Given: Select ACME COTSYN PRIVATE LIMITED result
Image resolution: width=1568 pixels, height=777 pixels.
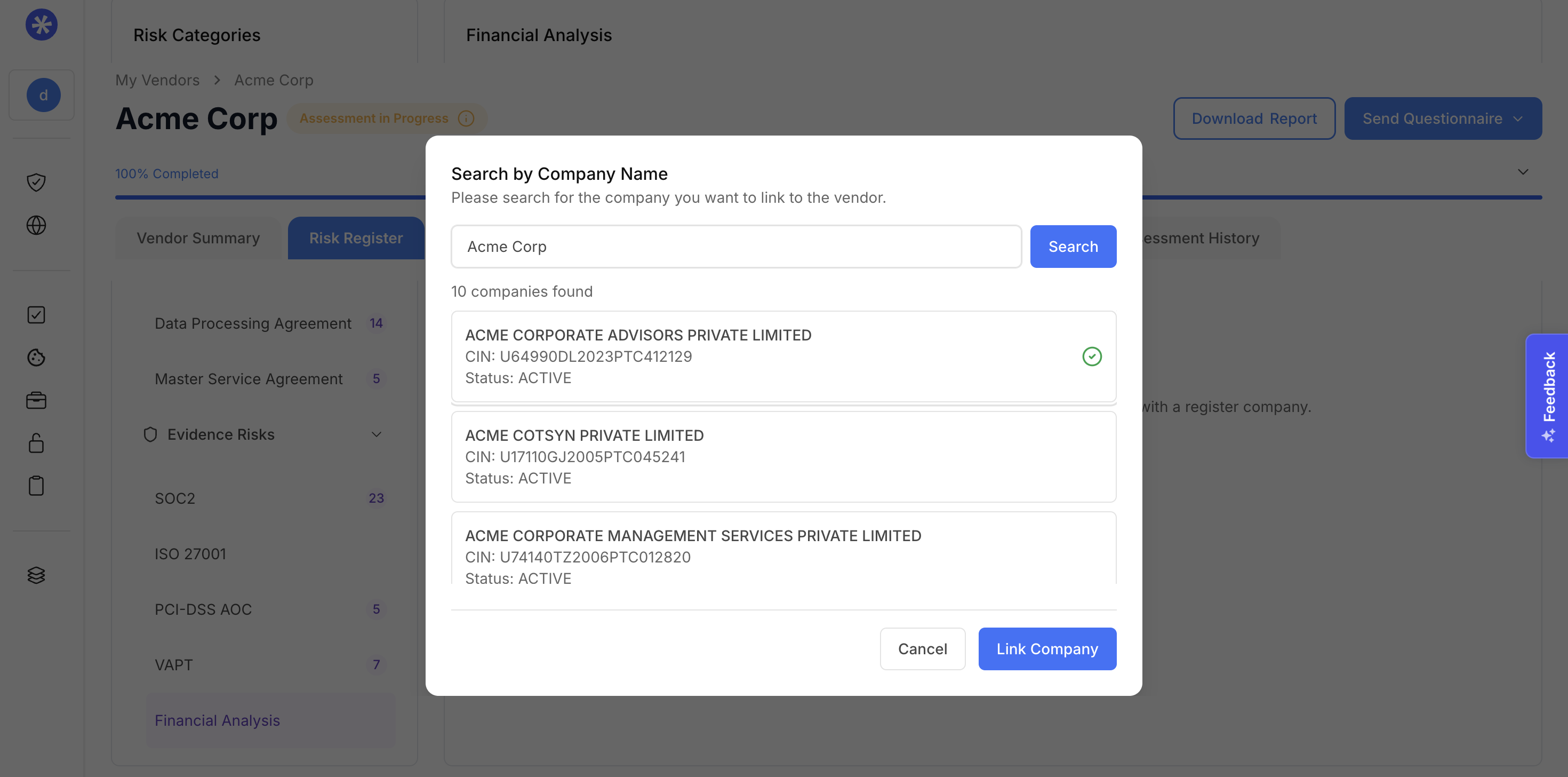Looking at the screenshot, I should pos(783,457).
